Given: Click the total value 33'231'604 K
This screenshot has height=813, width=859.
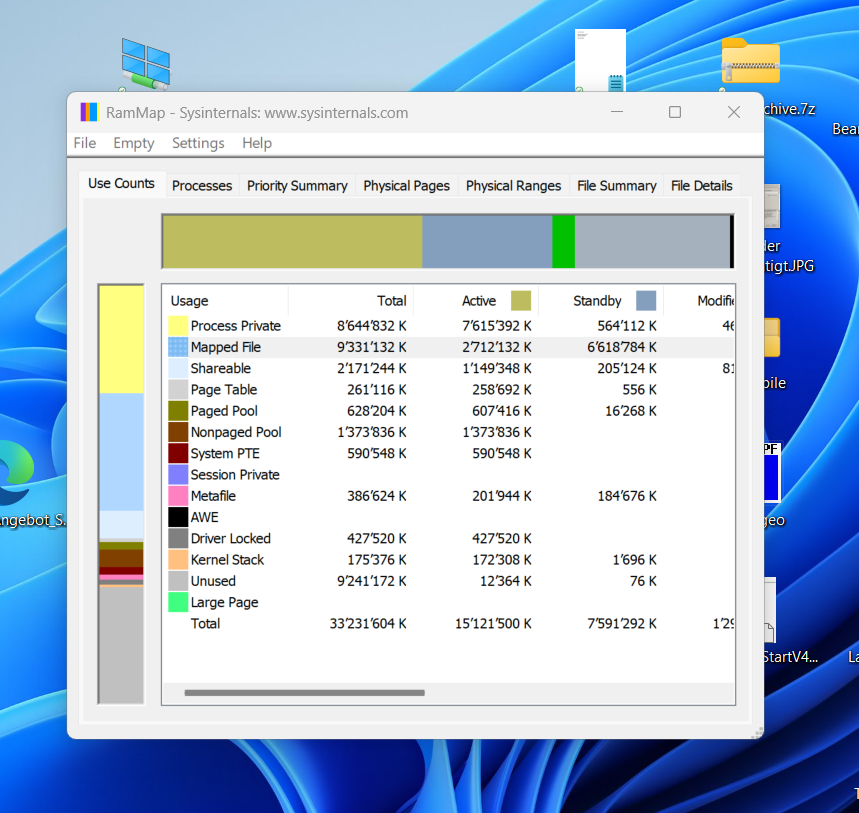Looking at the screenshot, I should pyautogui.click(x=368, y=623).
